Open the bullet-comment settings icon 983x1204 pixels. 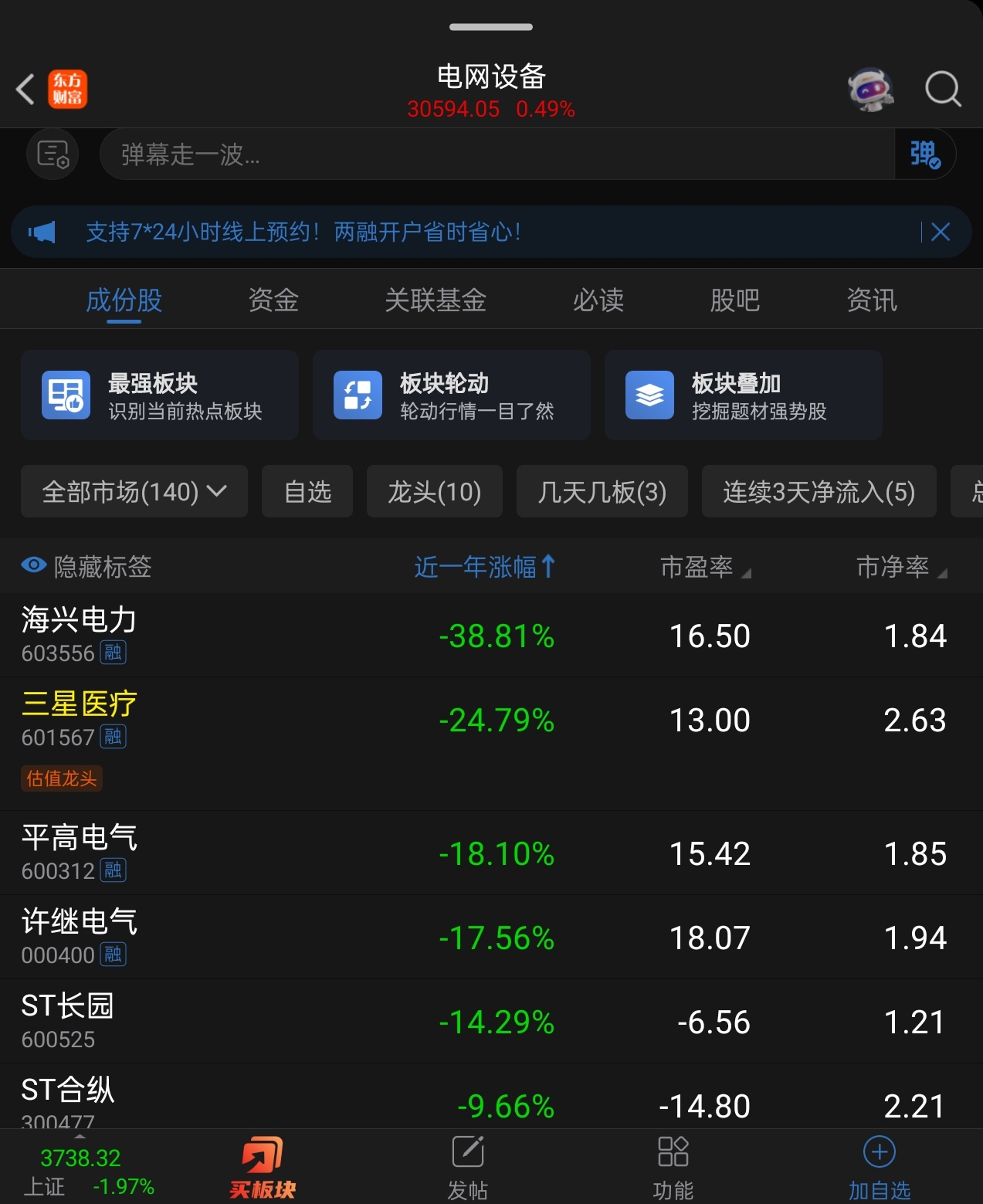(53, 154)
